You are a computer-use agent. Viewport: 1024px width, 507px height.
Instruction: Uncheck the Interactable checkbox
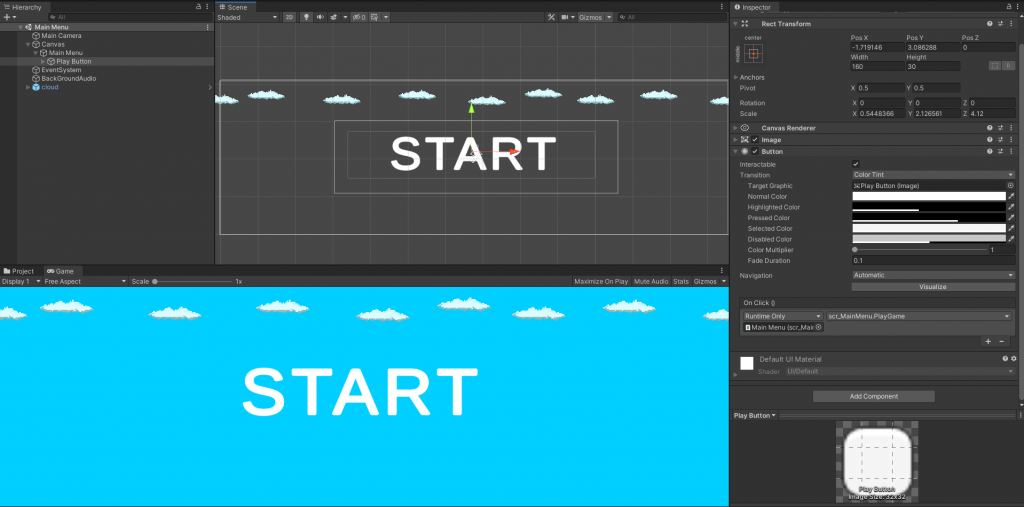pyautogui.click(x=855, y=163)
